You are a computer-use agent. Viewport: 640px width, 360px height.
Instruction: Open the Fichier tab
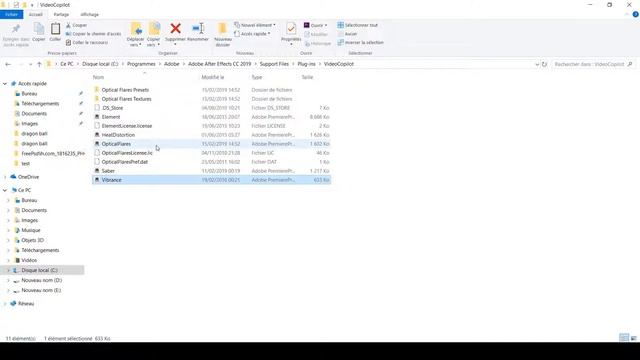pos(11,14)
